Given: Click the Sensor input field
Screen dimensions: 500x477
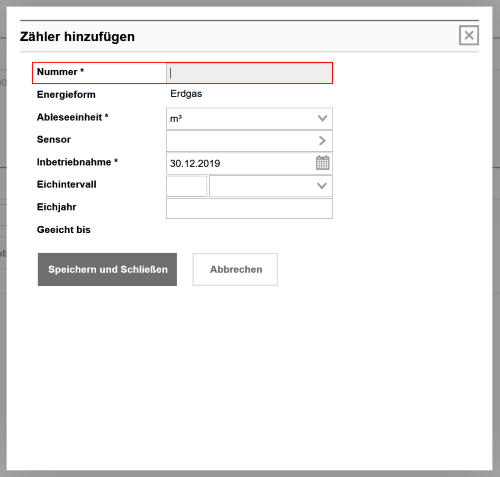Looking at the screenshot, I should (x=249, y=141).
